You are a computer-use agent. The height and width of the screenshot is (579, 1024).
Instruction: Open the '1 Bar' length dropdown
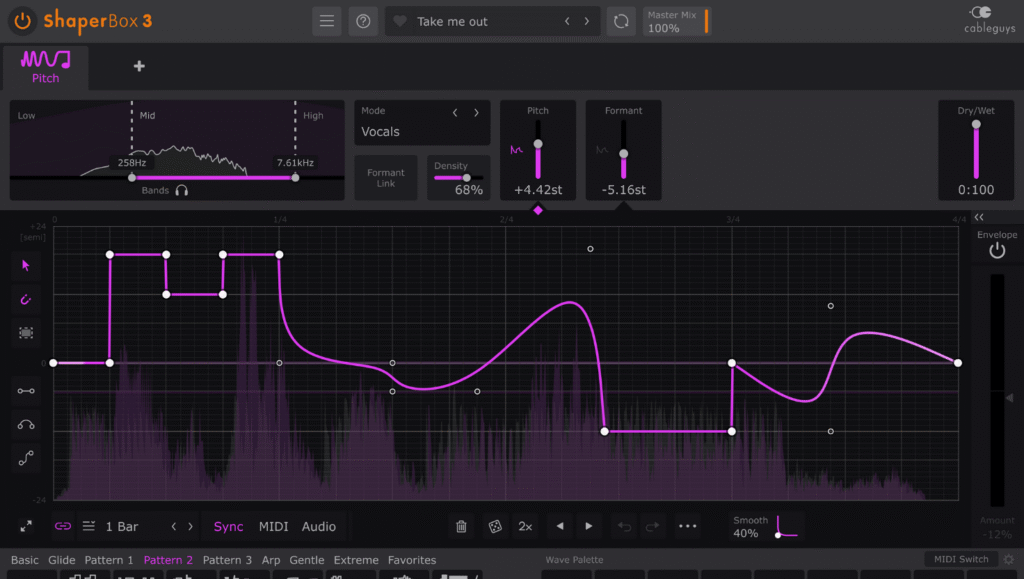(122, 527)
